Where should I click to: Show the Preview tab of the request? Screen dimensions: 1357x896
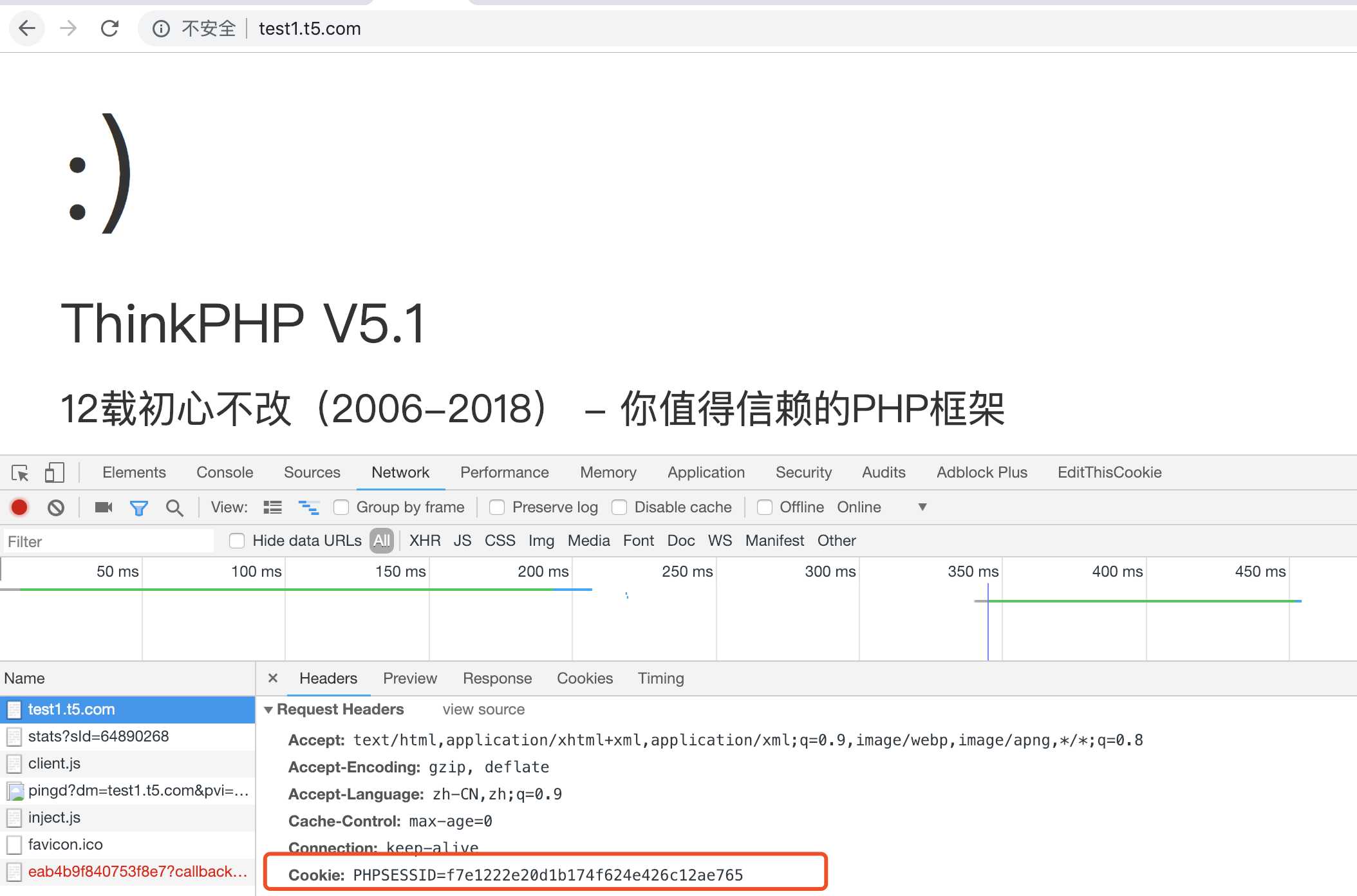click(x=410, y=678)
